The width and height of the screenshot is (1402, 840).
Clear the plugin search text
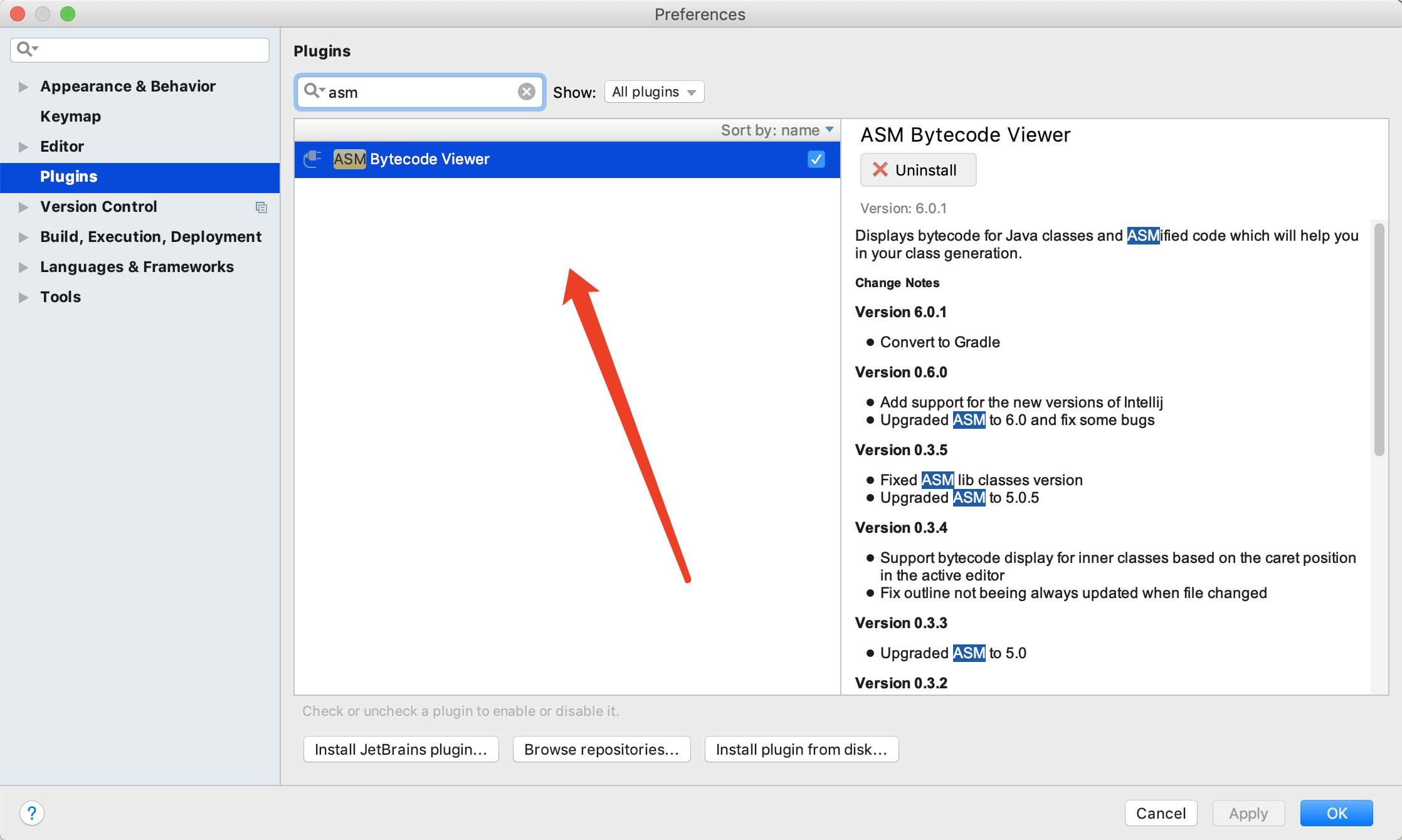527,92
